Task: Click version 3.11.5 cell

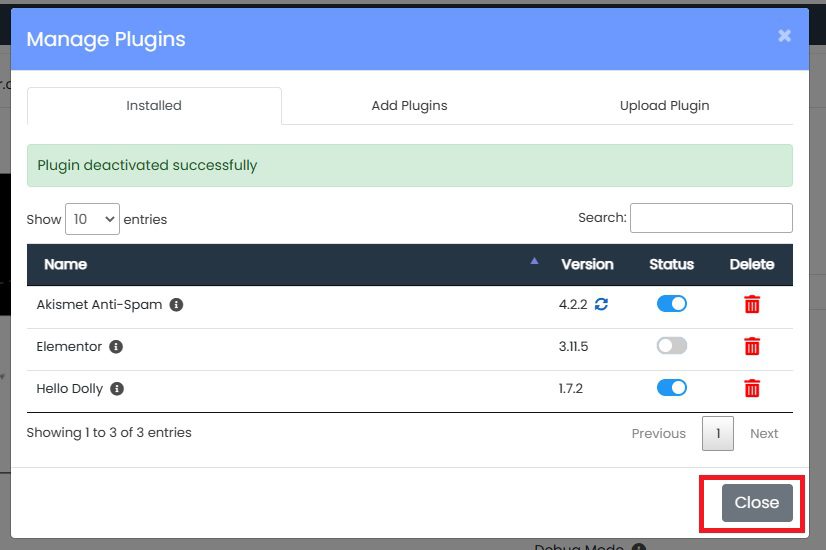Action: pos(573,347)
